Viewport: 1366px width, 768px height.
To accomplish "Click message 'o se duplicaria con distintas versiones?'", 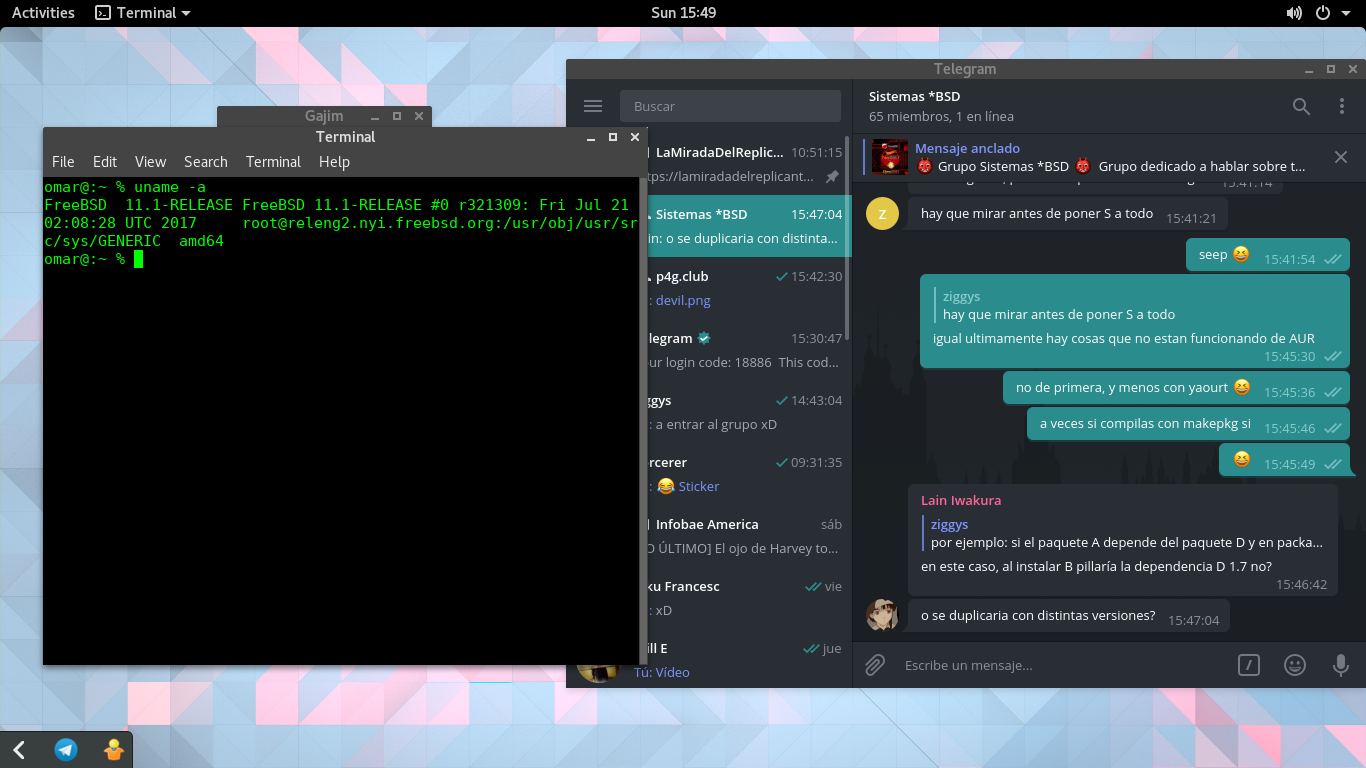I will (x=1069, y=615).
